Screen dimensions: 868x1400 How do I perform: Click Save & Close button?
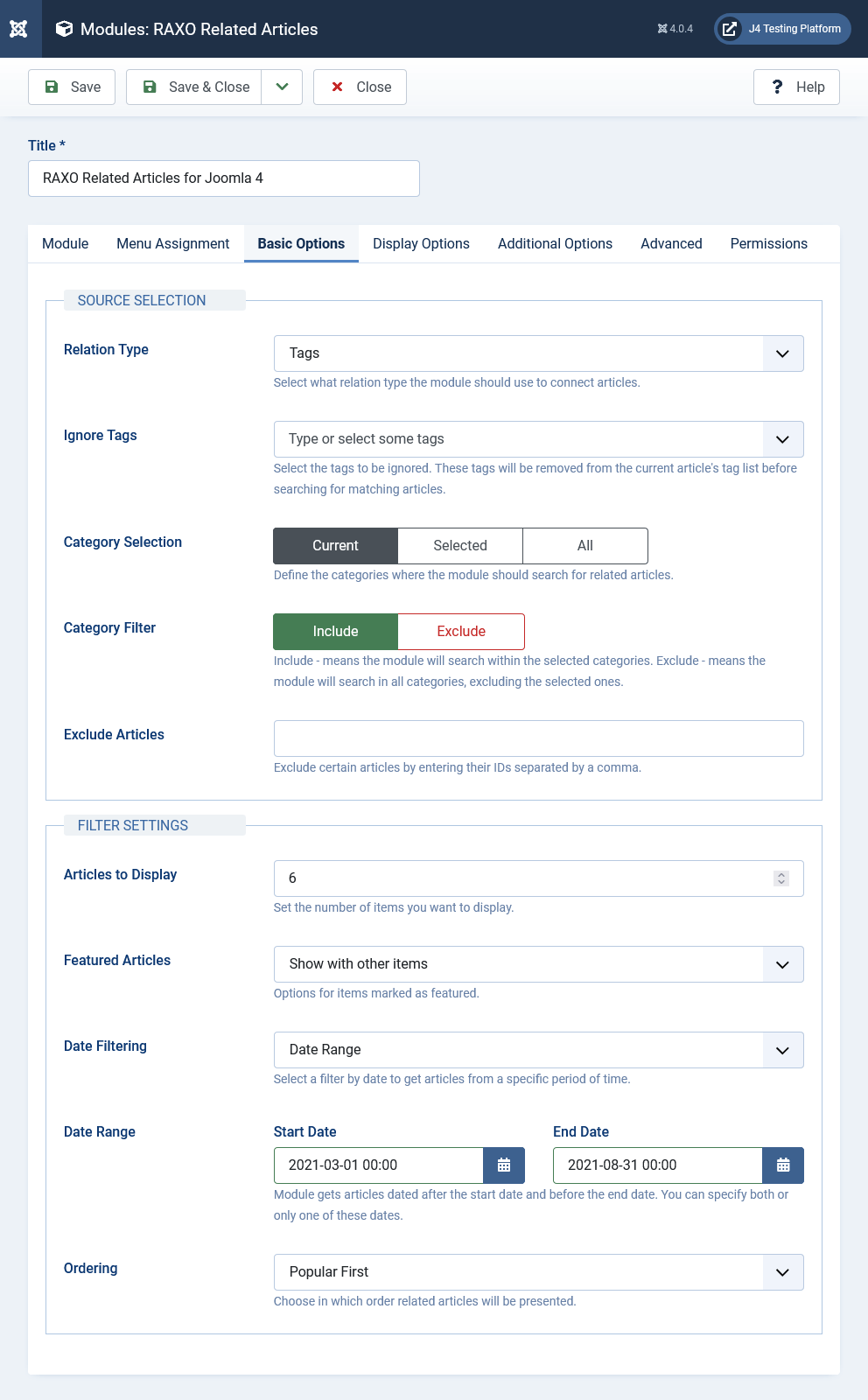[194, 87]
